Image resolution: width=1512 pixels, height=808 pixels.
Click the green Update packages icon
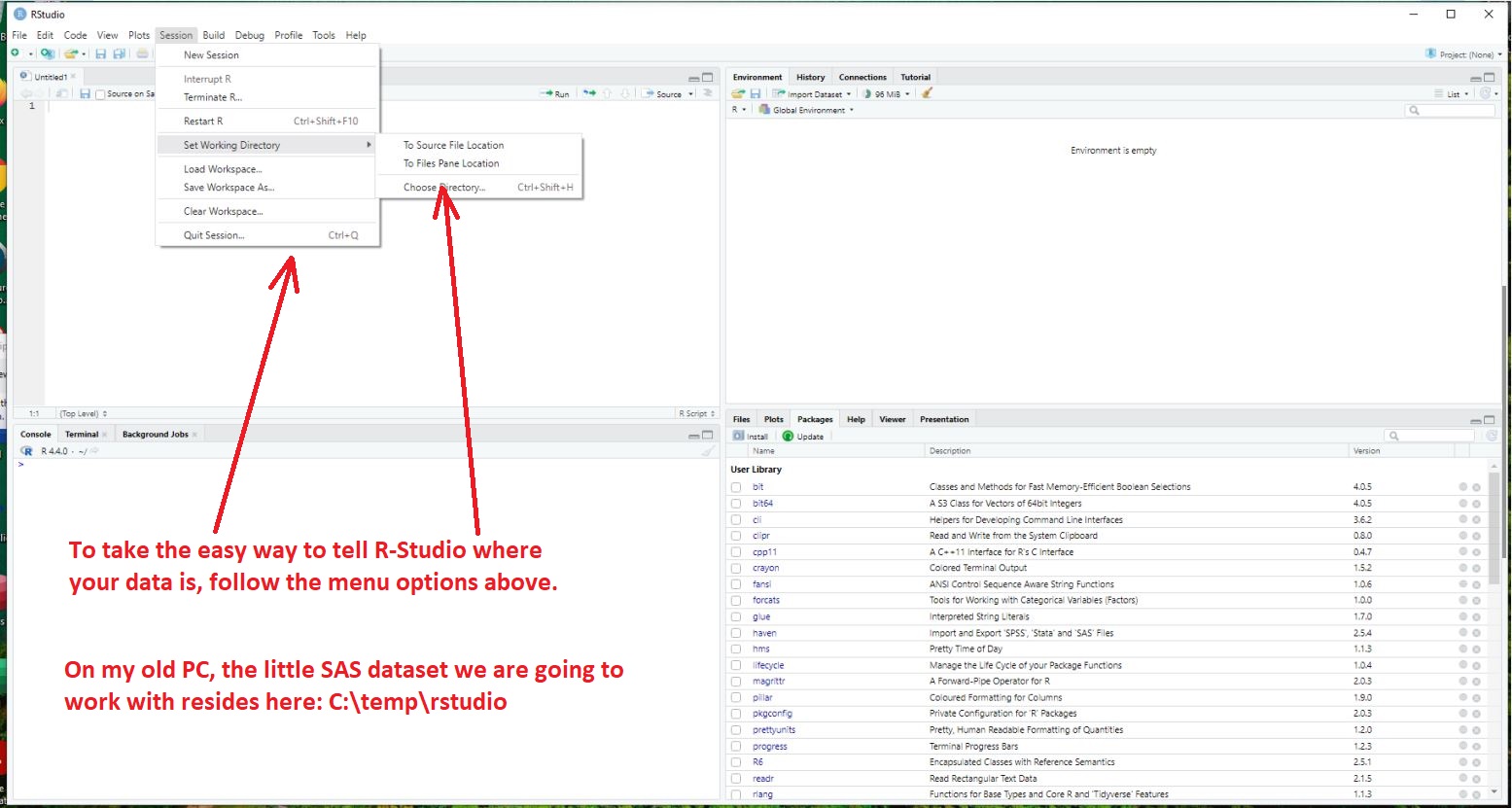tap(788, 437)
